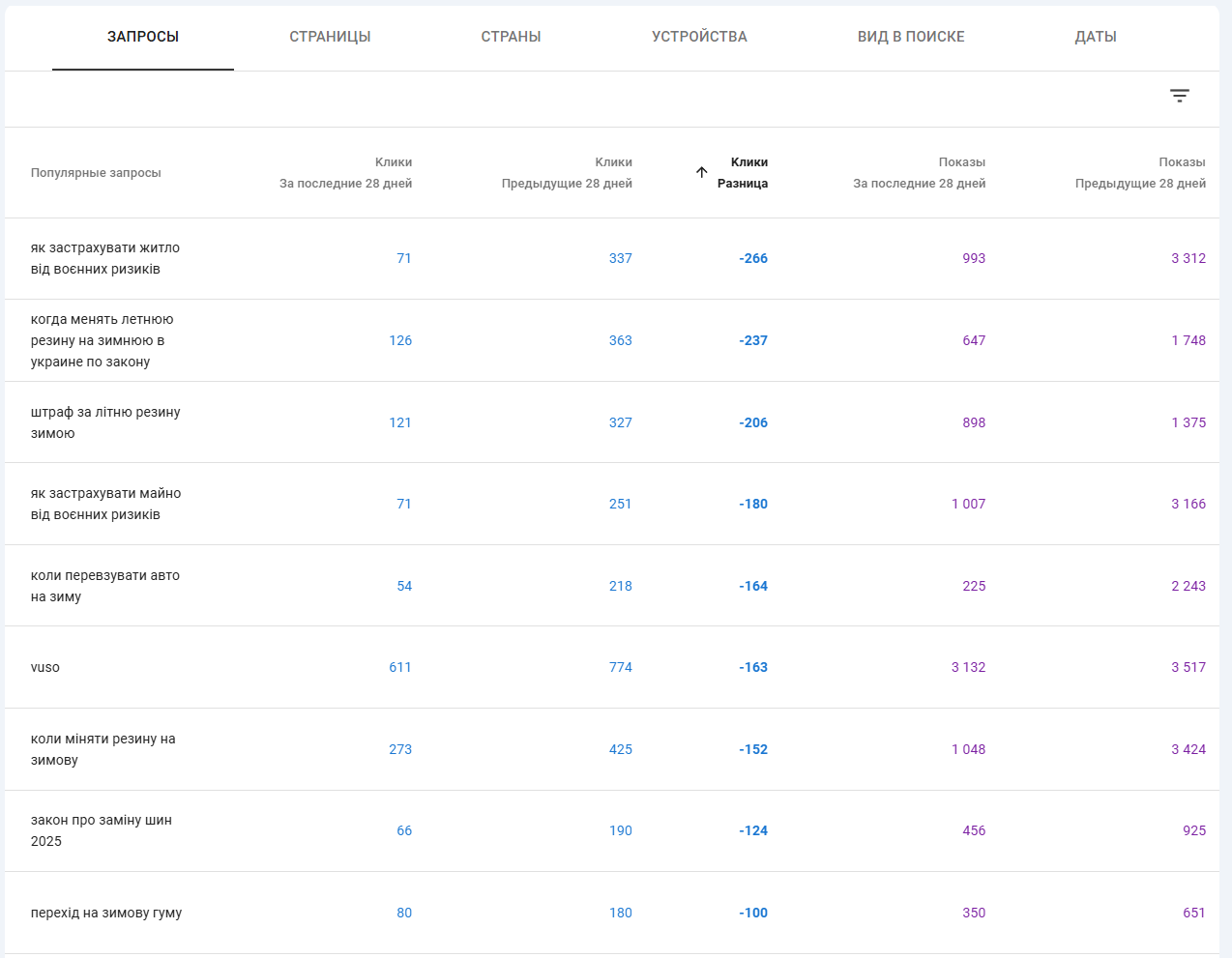Viewport: 1232px width, 958px height.
Task: Open the vuso query row
Action: coord(45,667)
